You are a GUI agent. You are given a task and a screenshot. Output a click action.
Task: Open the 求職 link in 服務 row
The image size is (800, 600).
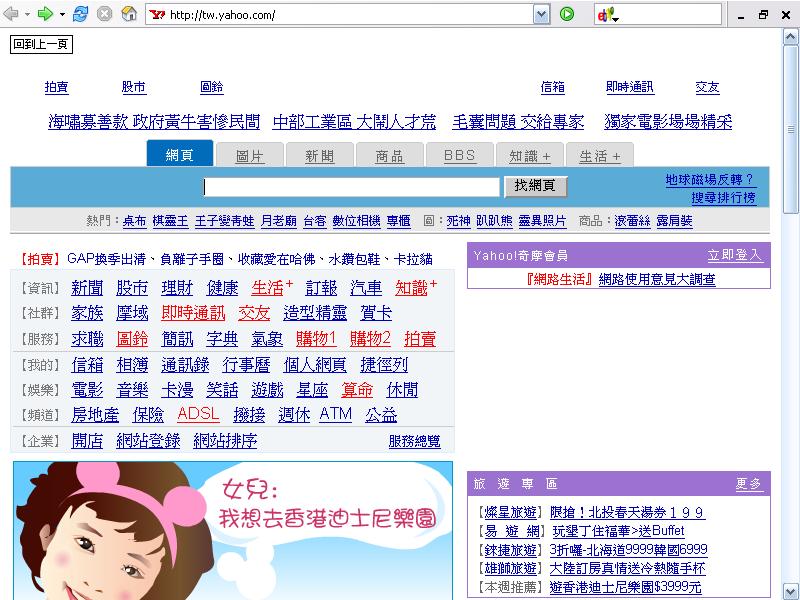coord(87,339)
